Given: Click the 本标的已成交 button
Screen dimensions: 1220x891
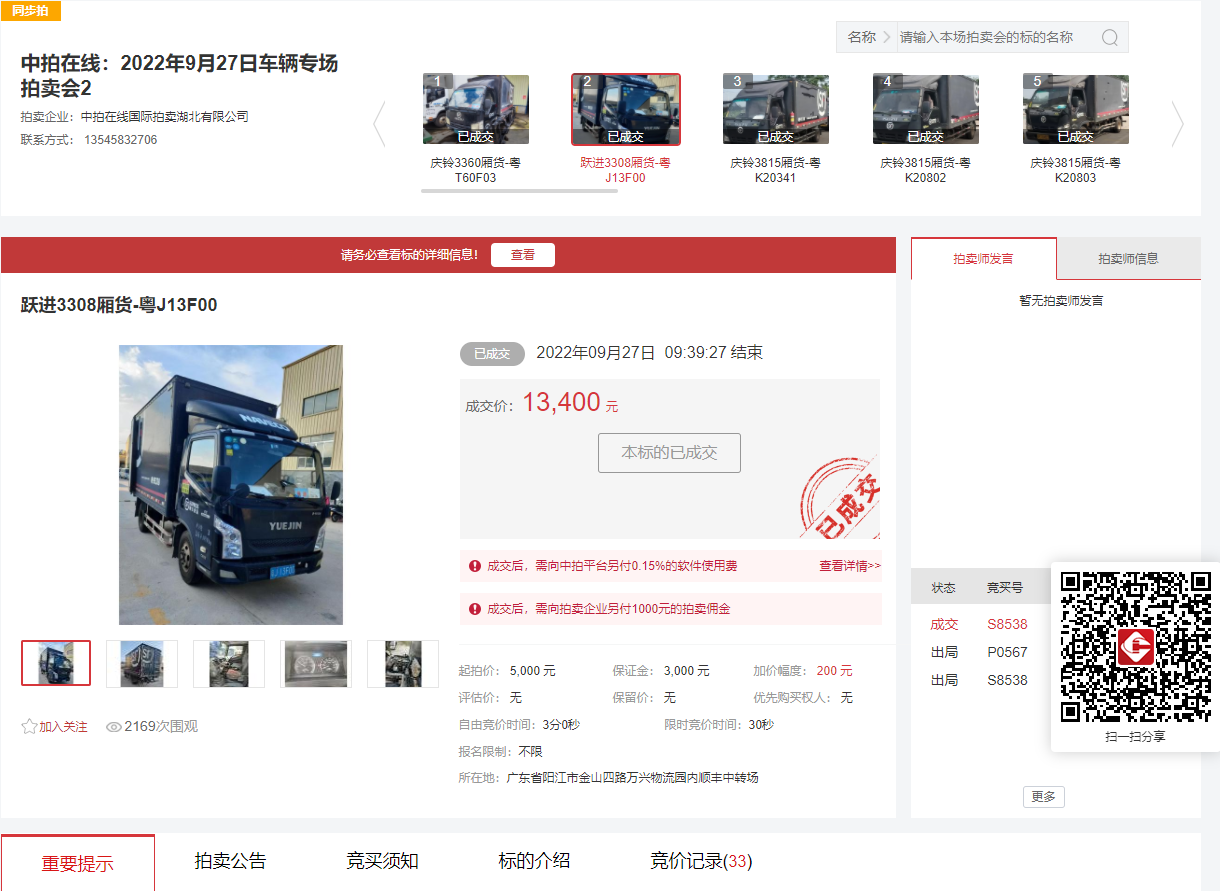Looking at the screenshot, I should pyautogui.click(x=669, y=453).
